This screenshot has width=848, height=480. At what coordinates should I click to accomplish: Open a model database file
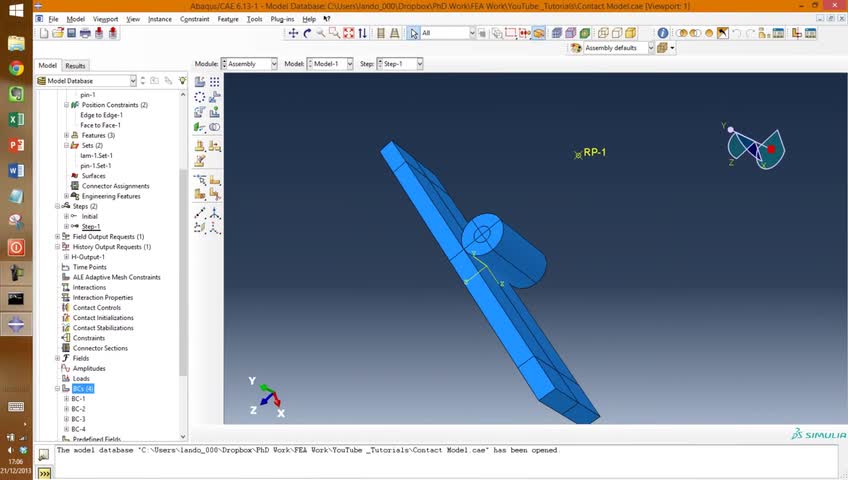tap(58, 33)
